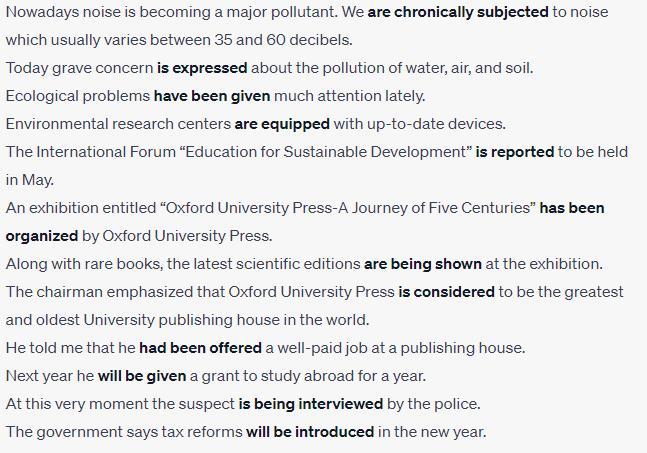Click bold phrase "are being shown"
The width and height of the screenshot is (647, 453).
point(423,264)
